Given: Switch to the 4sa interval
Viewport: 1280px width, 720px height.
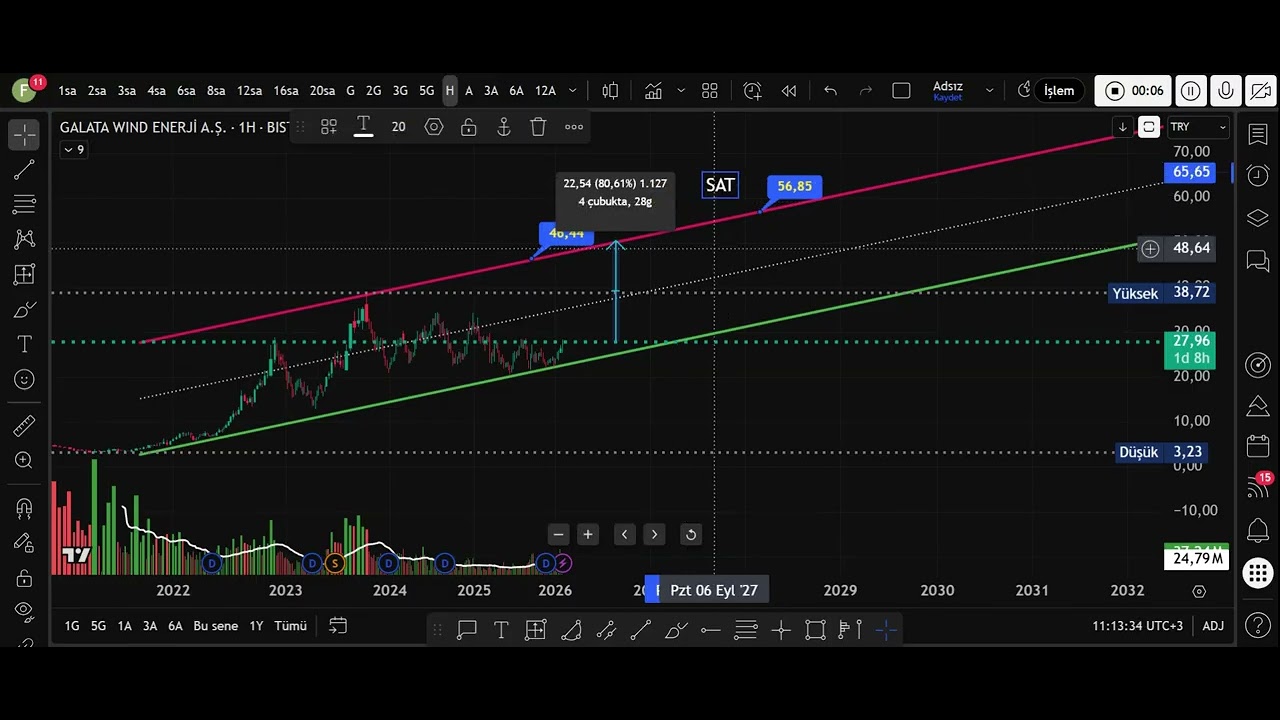Looking at the screenshot, I should click(157, 91).
